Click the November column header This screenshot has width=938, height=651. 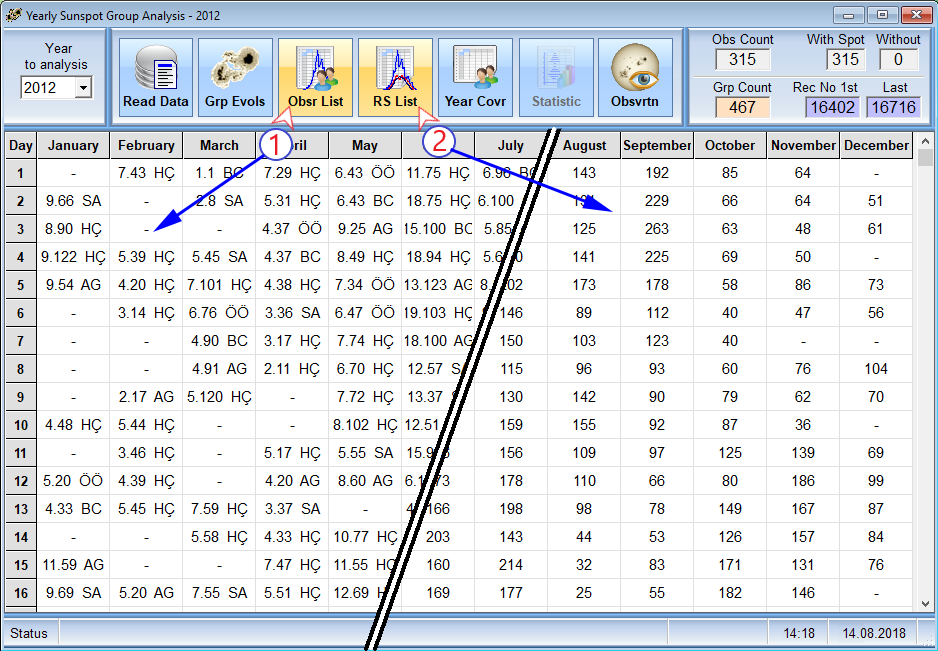(803, 145)
